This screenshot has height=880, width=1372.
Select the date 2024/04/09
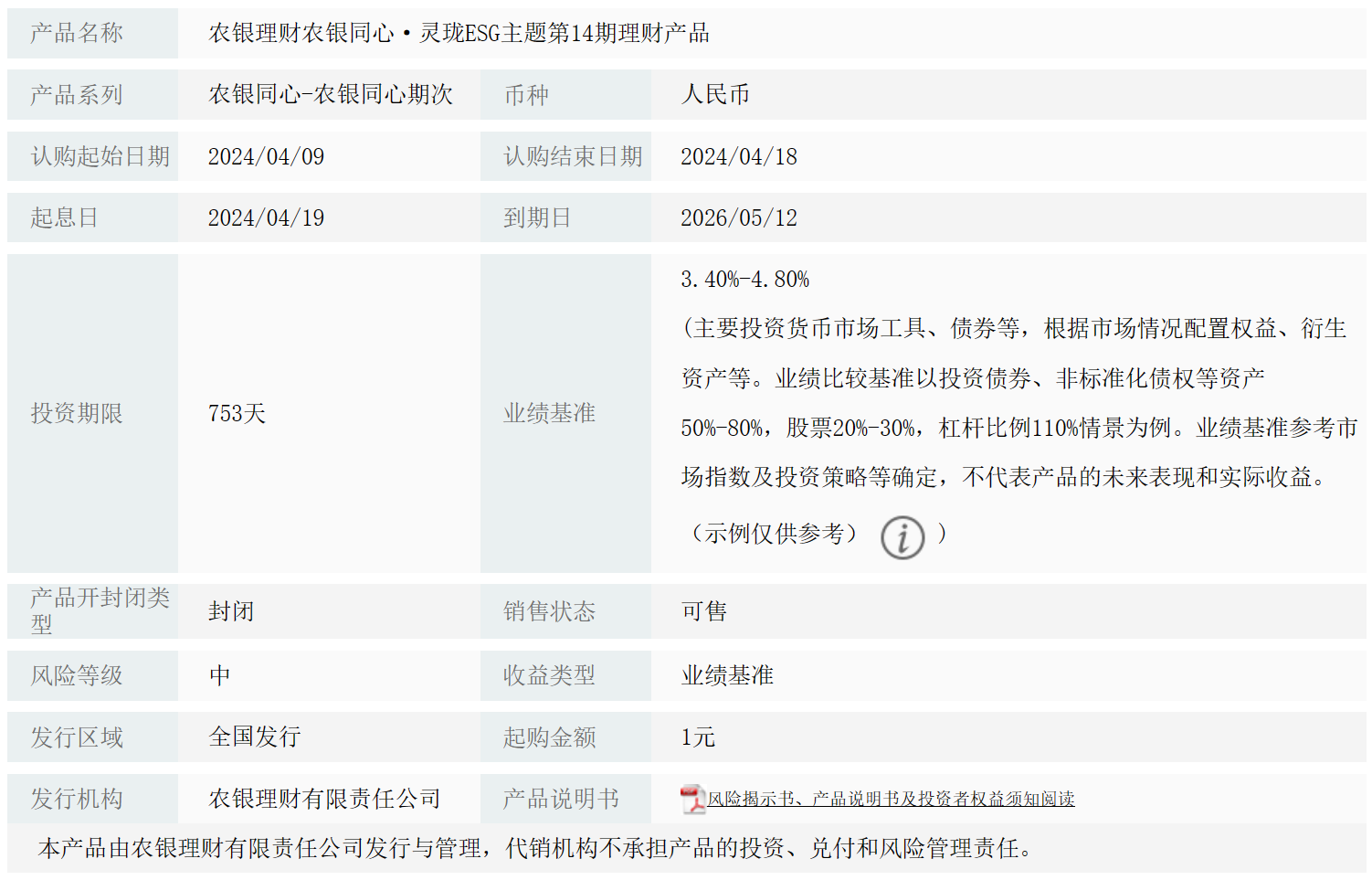tap(266, 156)
